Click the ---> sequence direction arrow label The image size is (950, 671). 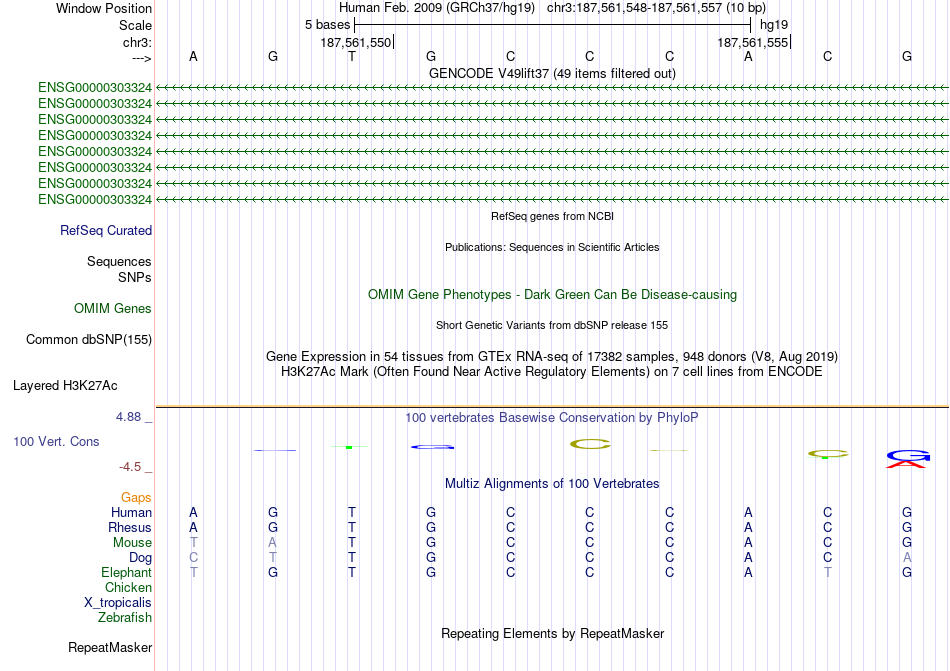pos(141,58)
